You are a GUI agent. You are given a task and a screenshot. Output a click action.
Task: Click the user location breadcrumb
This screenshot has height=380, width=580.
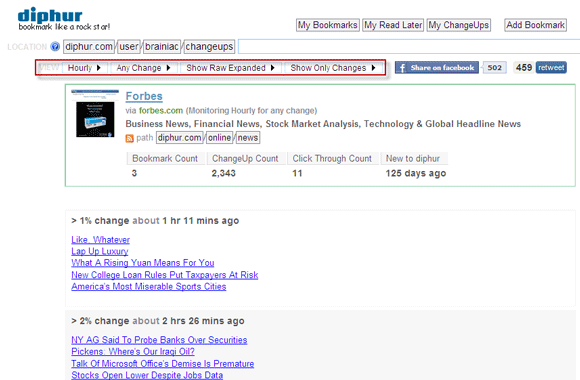[129, 47]
